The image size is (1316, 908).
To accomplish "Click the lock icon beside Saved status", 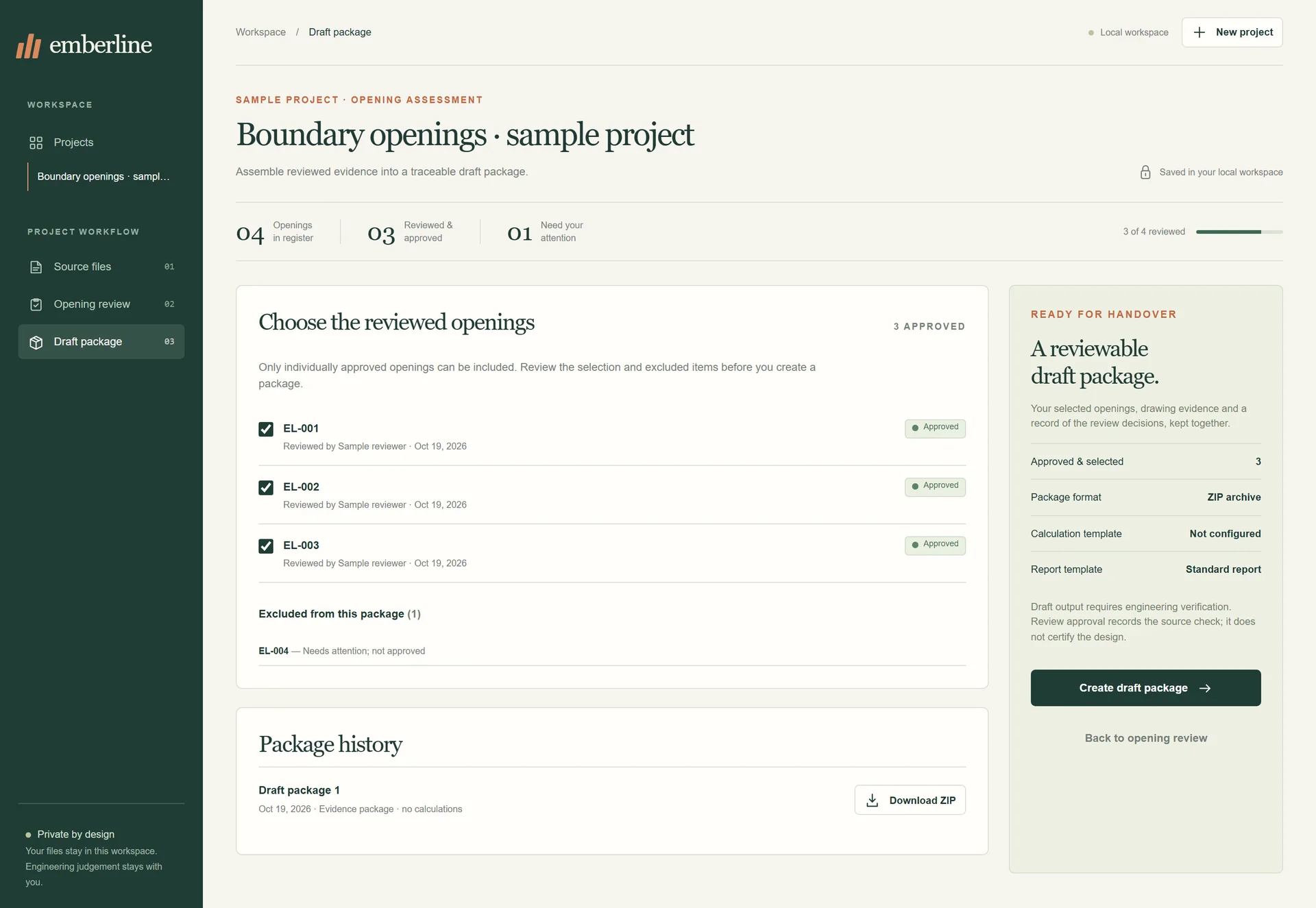I will point(1145,172).
